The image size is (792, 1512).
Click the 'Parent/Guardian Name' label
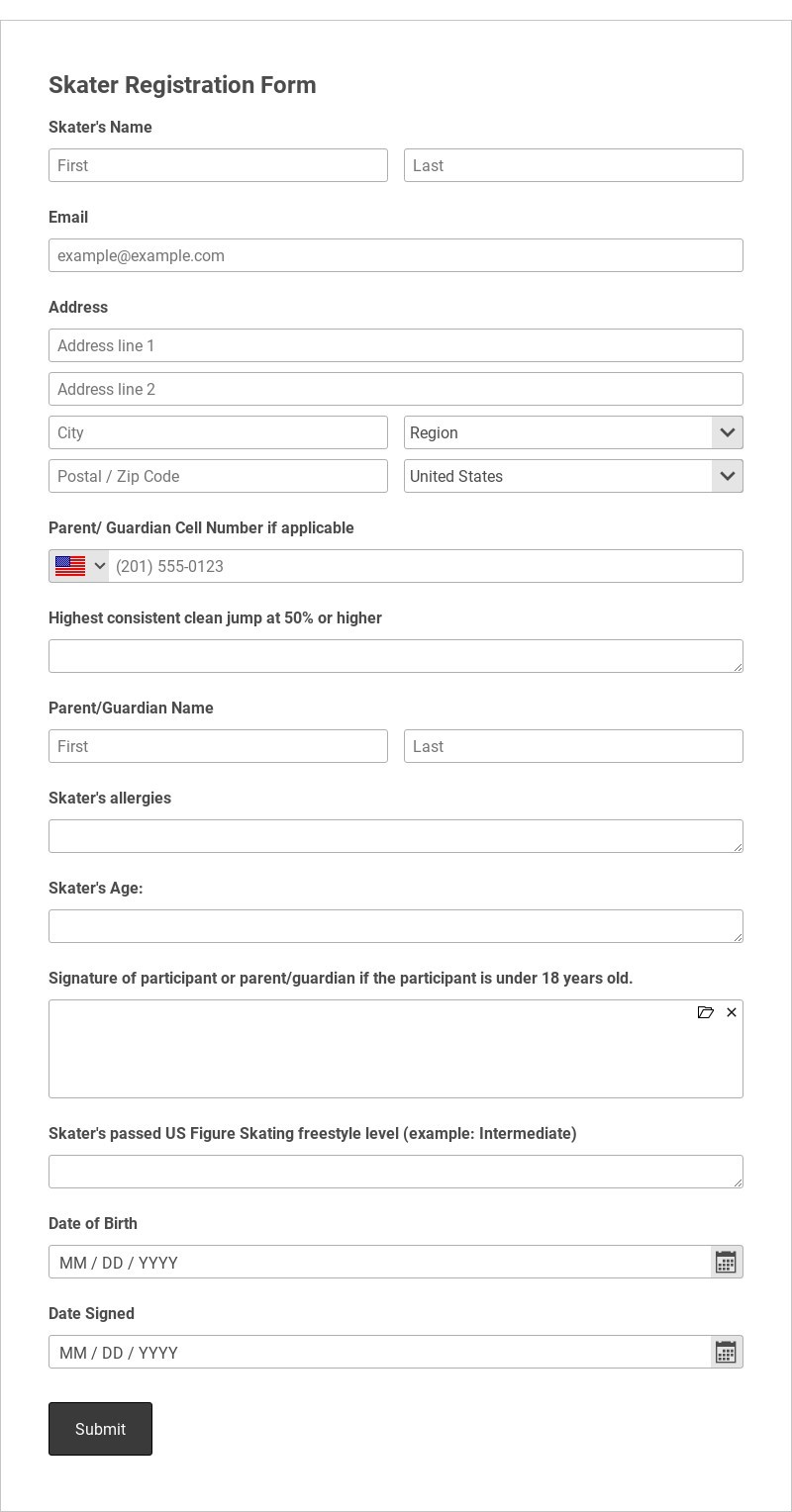(131, 708)
